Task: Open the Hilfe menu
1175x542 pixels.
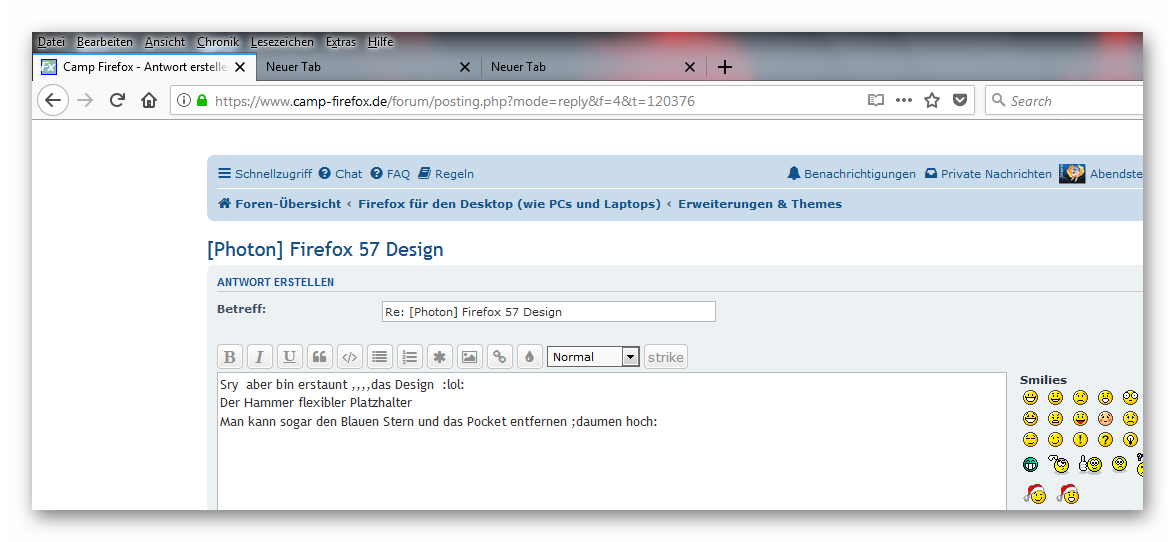Action: point(381,42)
